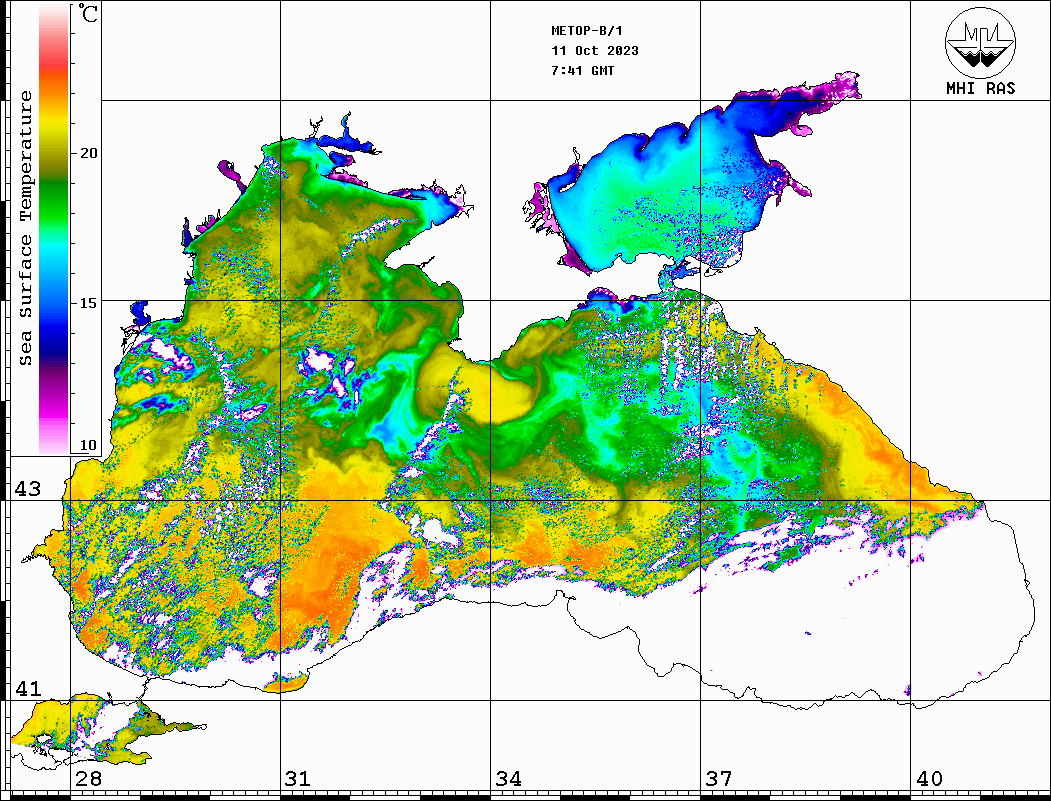Click latitude label '41'

[x=28, y=688]
